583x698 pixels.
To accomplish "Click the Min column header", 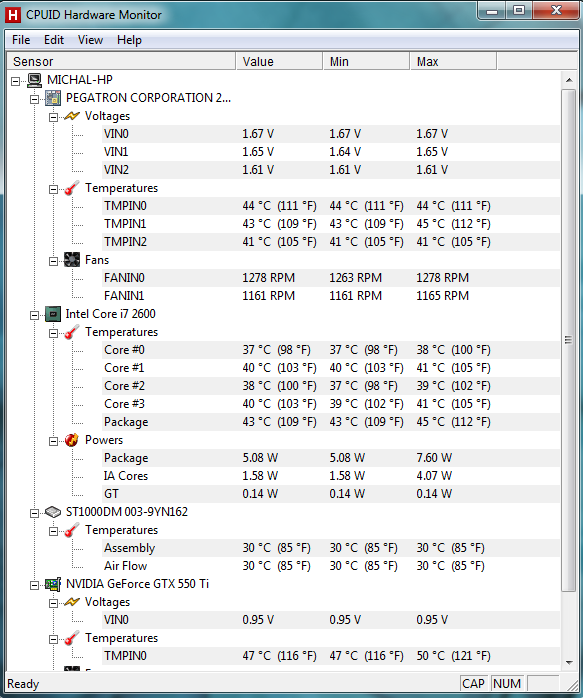I will point(366,61).
